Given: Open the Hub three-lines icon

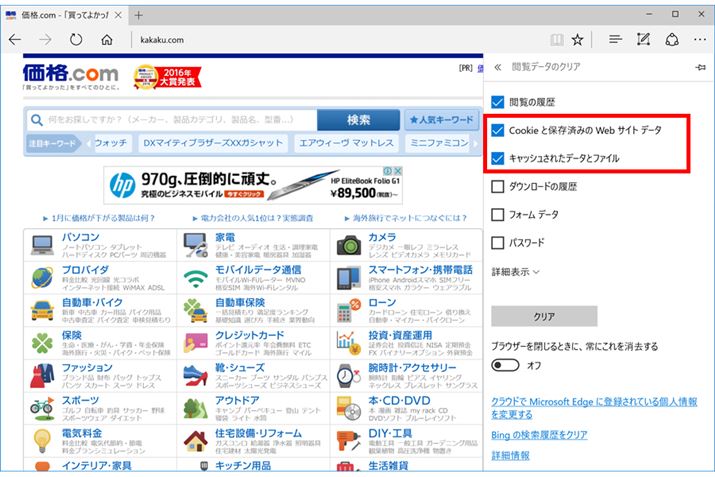Looking at the screenshot, I should 615,40.
